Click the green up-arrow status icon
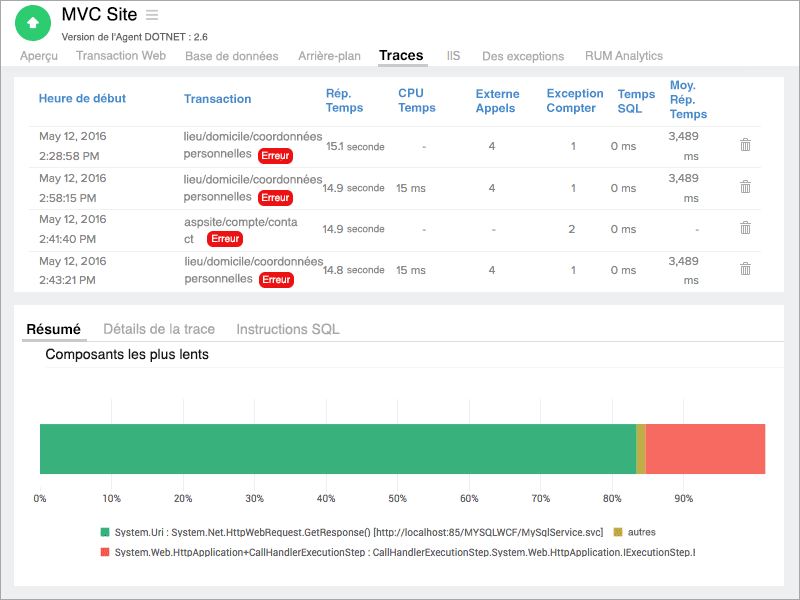This screenshot has width=800, height=600. click(x=33, y=21)
